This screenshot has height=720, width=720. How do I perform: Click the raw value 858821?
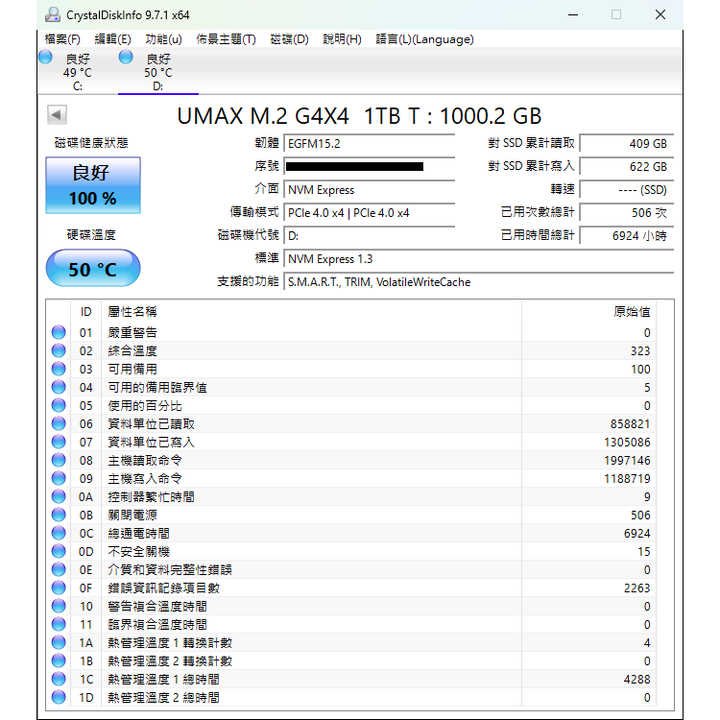[630, 424]
